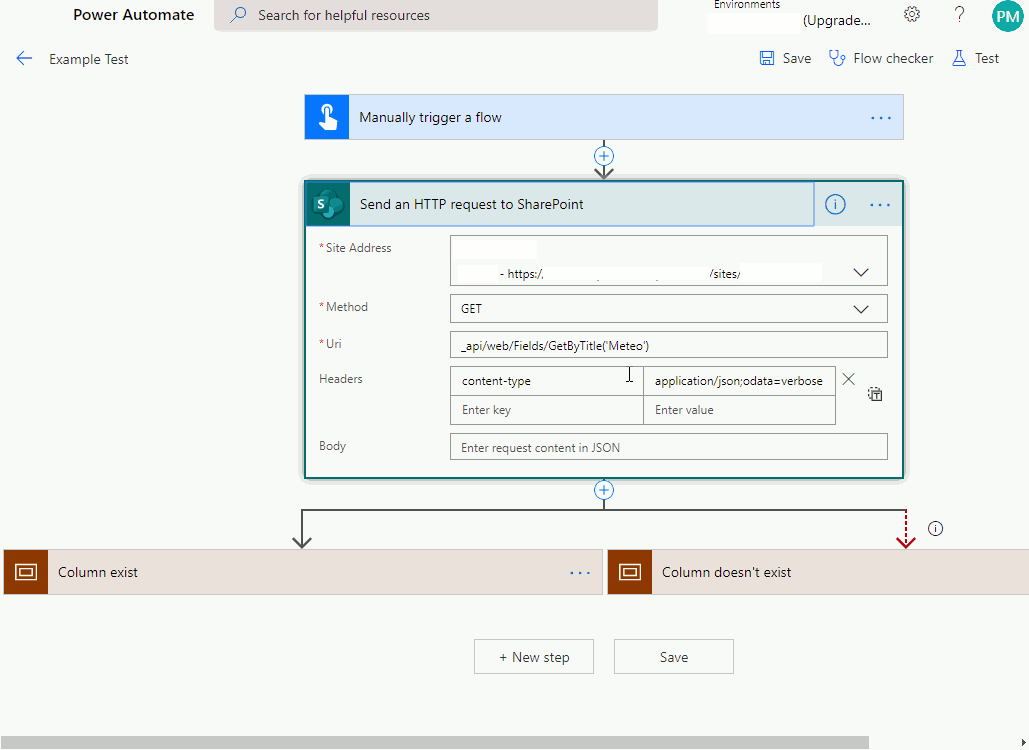The image size is (1029, 750).
Task: Click the content-type header key field
Action: [547, 381]
